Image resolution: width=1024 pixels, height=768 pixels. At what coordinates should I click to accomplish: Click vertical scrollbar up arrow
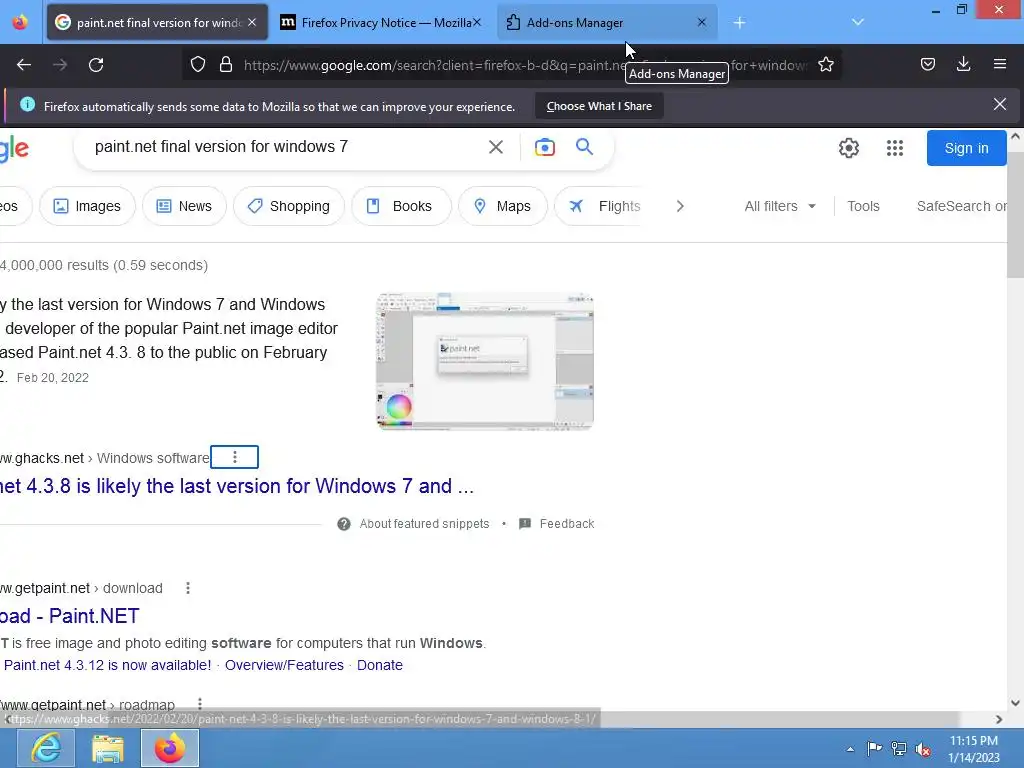(1015, 137)
